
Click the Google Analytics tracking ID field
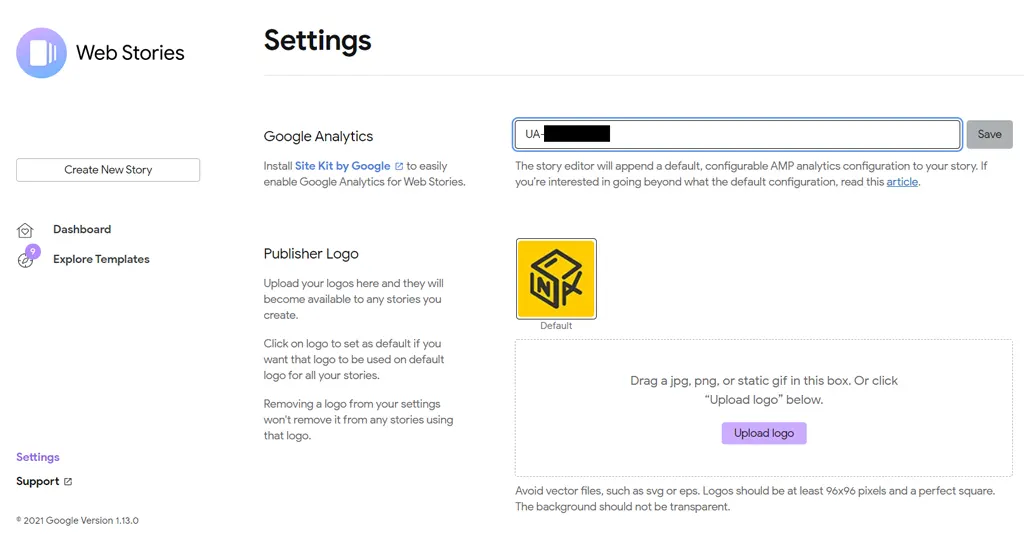pyautogui.click(x=737, y=134)
